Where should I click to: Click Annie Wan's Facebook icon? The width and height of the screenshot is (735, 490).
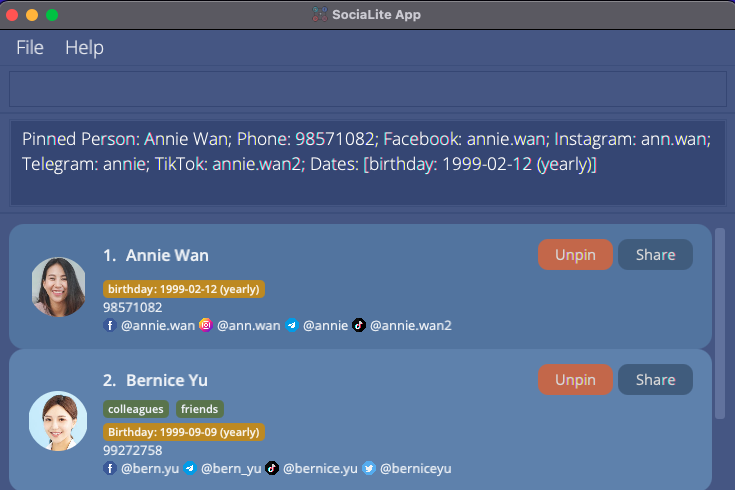coord(110,325)
